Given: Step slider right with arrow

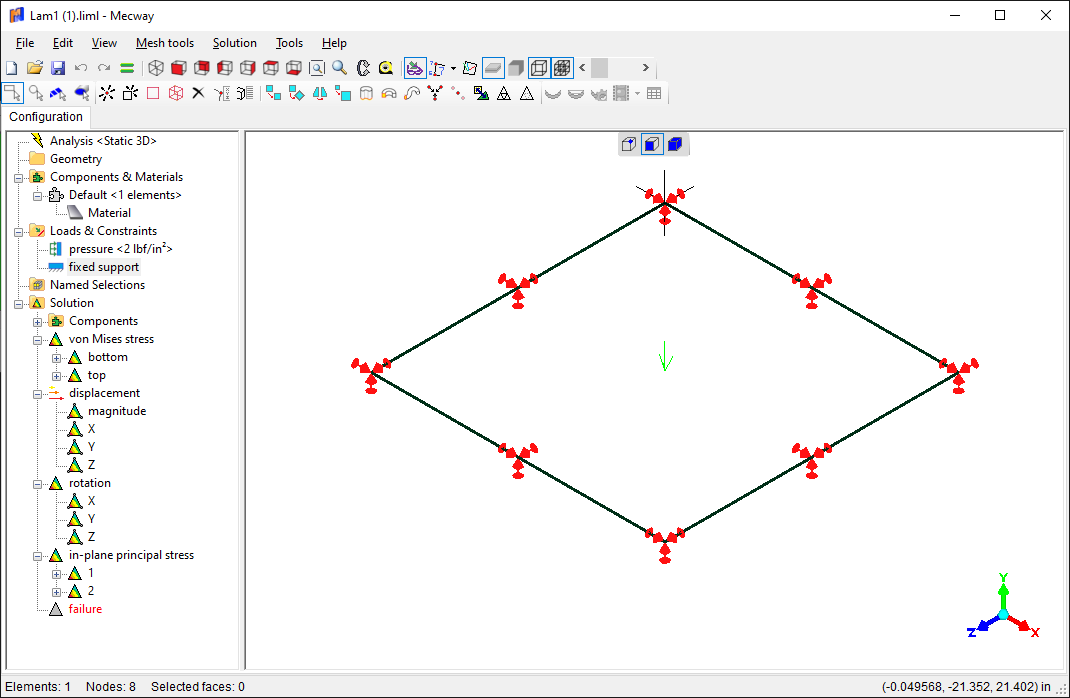Looking at the screenshot, I should (x=645, y=68).
